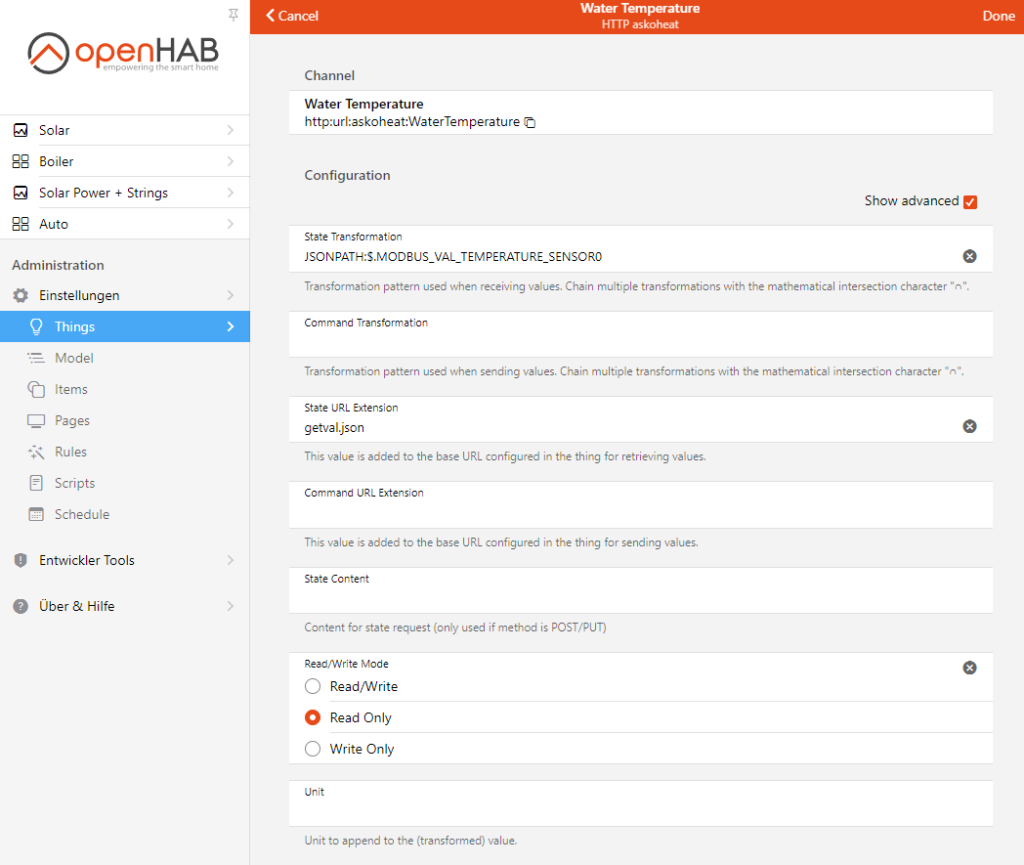
Task: Reset the Read/Write Mode selection
Action: [x=969, y=668]
